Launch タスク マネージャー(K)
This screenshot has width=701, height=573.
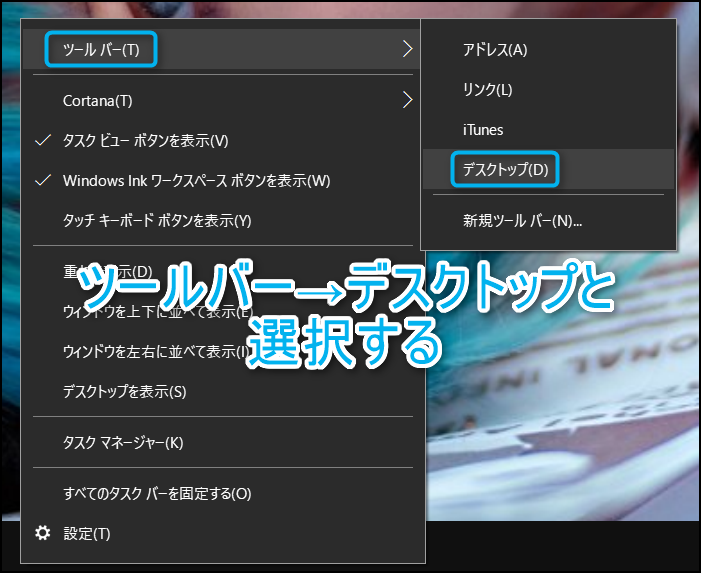(123, 442)
